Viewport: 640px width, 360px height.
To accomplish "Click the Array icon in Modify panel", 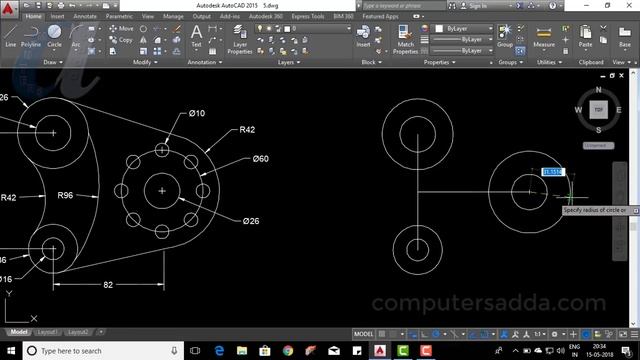I will click(x=157, y=51).
